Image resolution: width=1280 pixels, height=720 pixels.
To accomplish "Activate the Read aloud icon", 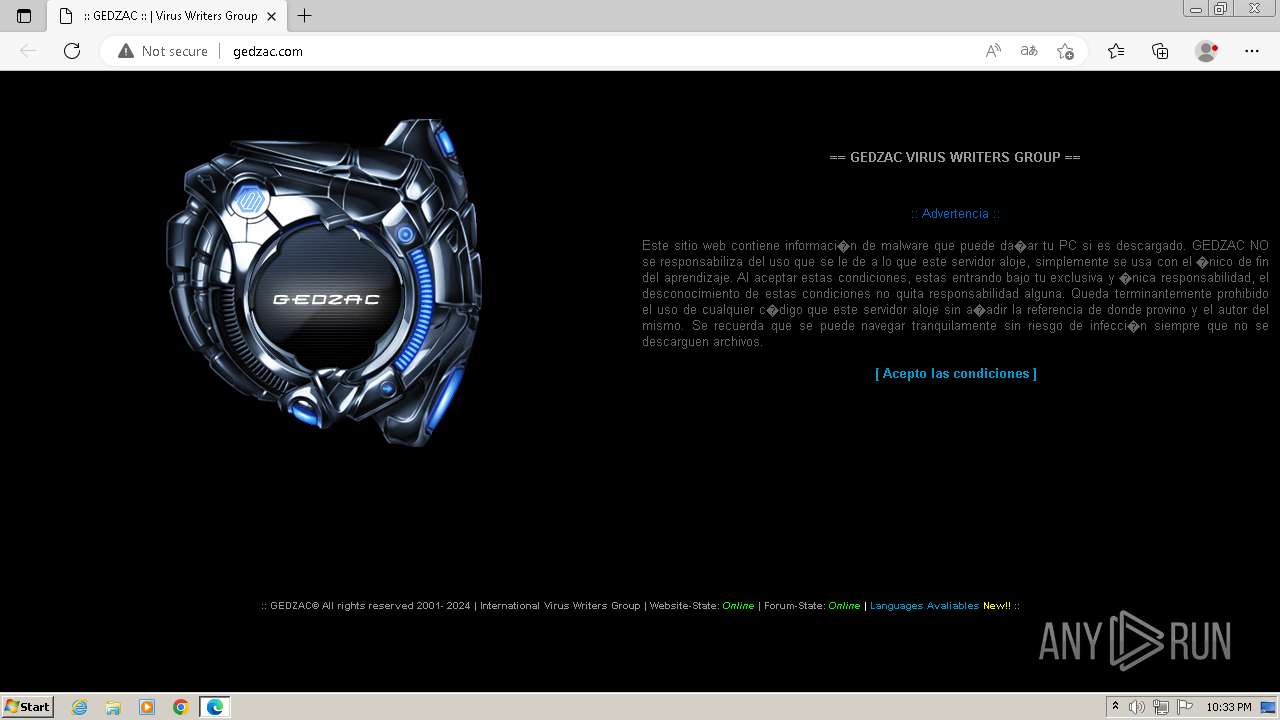I will pos(993,51).
